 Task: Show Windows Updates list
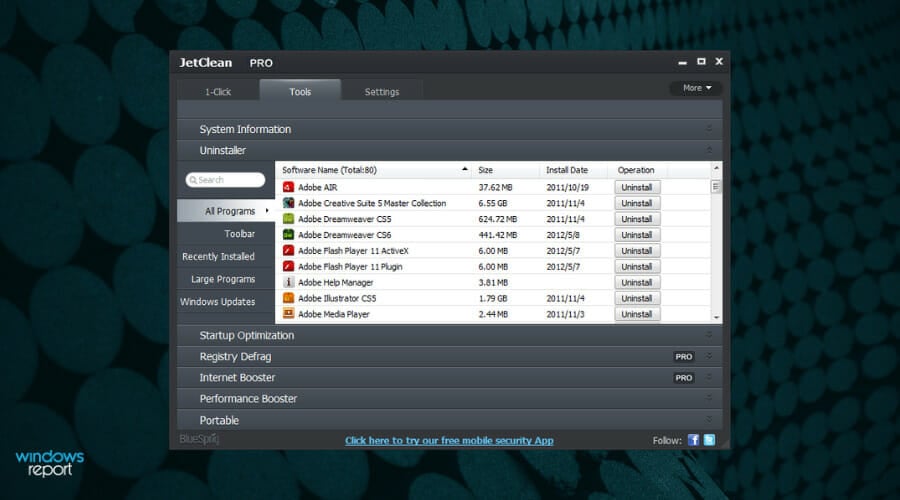pos(226,301)
